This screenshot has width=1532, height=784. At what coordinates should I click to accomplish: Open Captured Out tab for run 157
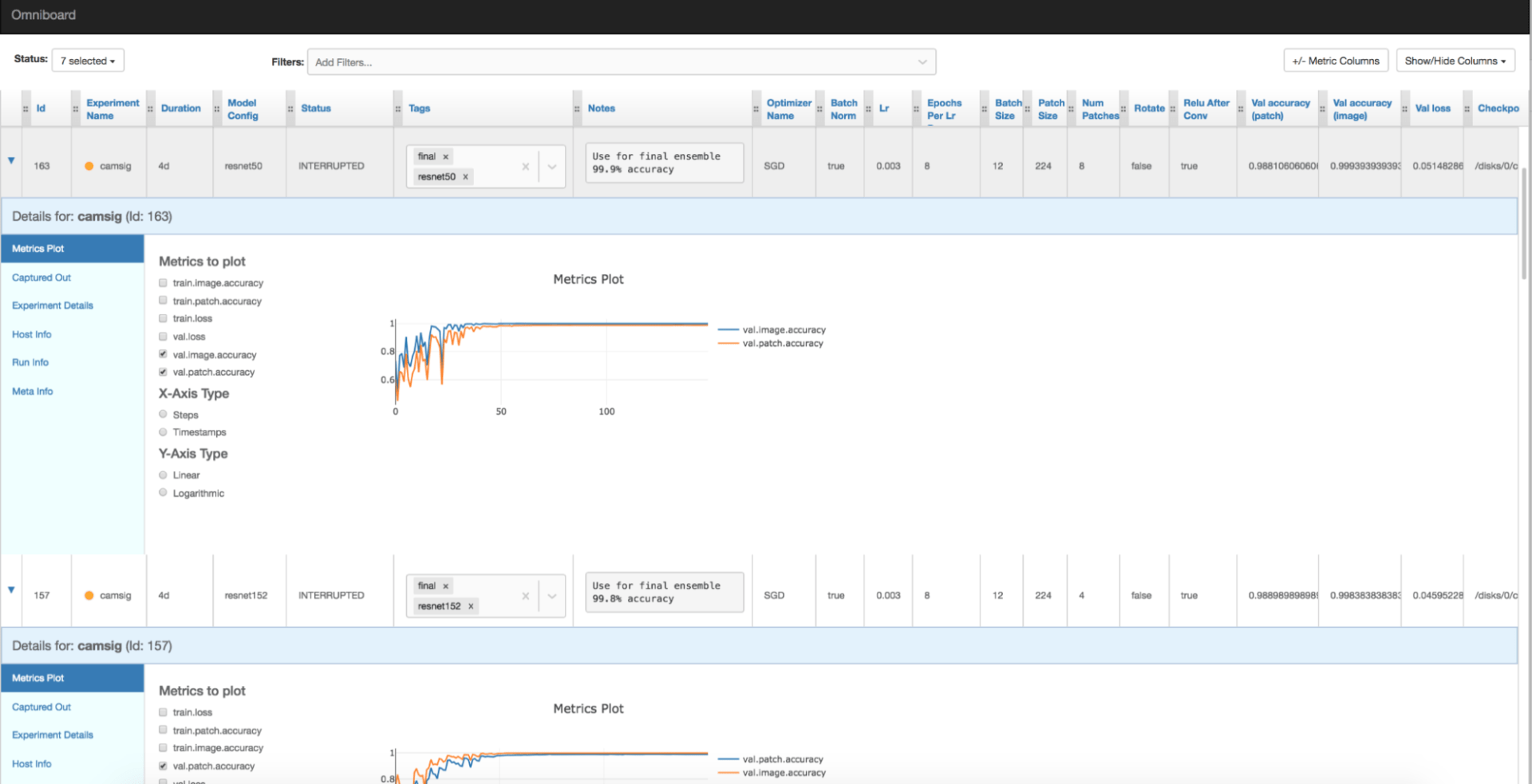coord(41,707)
